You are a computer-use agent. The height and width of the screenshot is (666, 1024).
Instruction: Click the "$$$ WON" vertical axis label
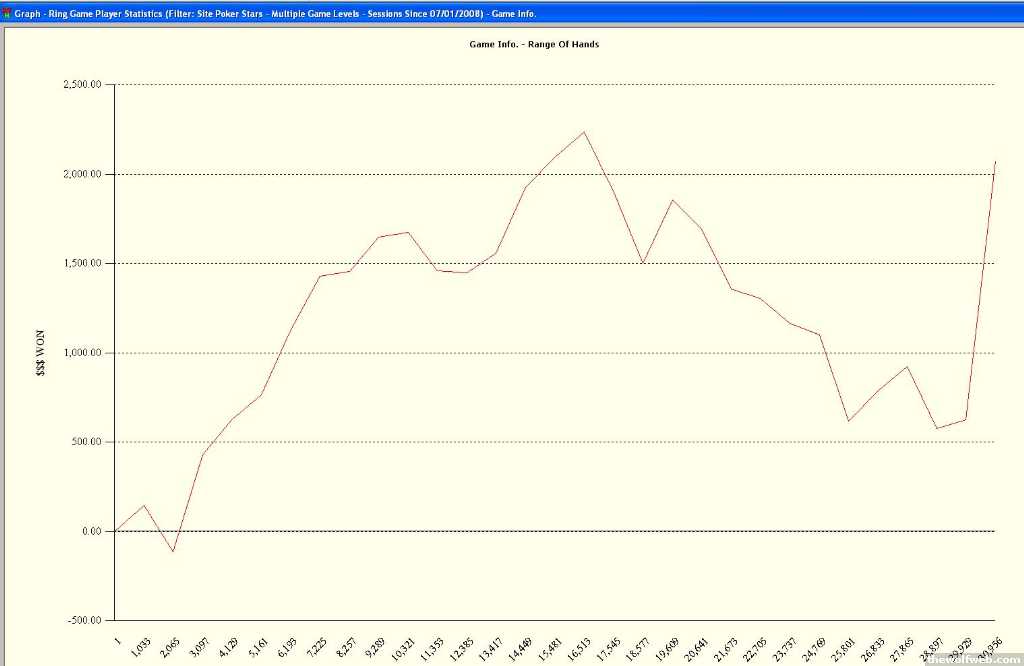coord(40,353)
